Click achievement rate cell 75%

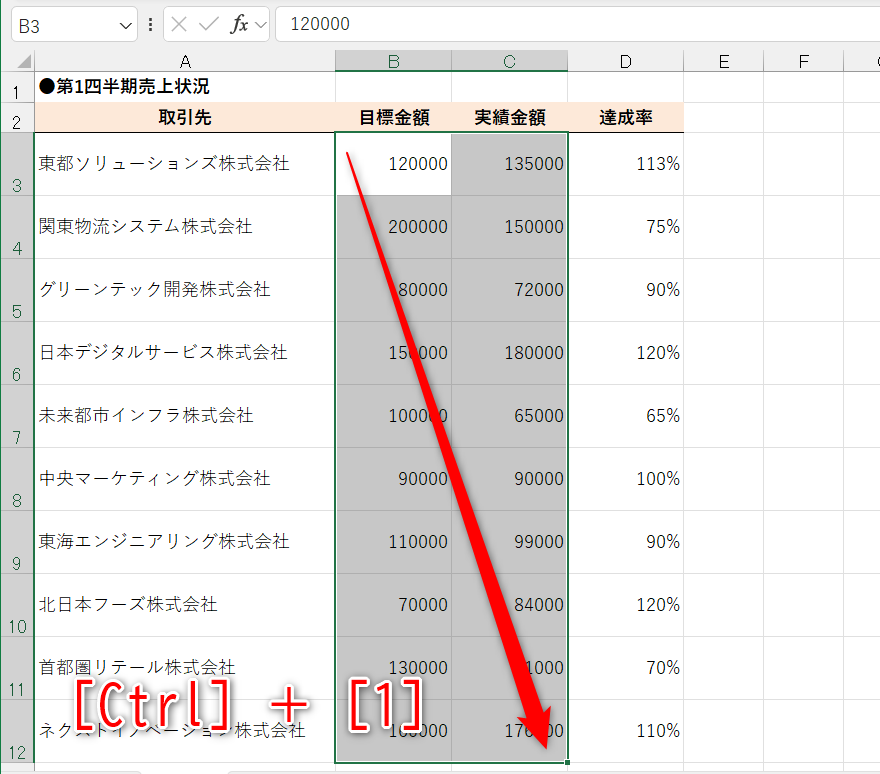(626, 227)
